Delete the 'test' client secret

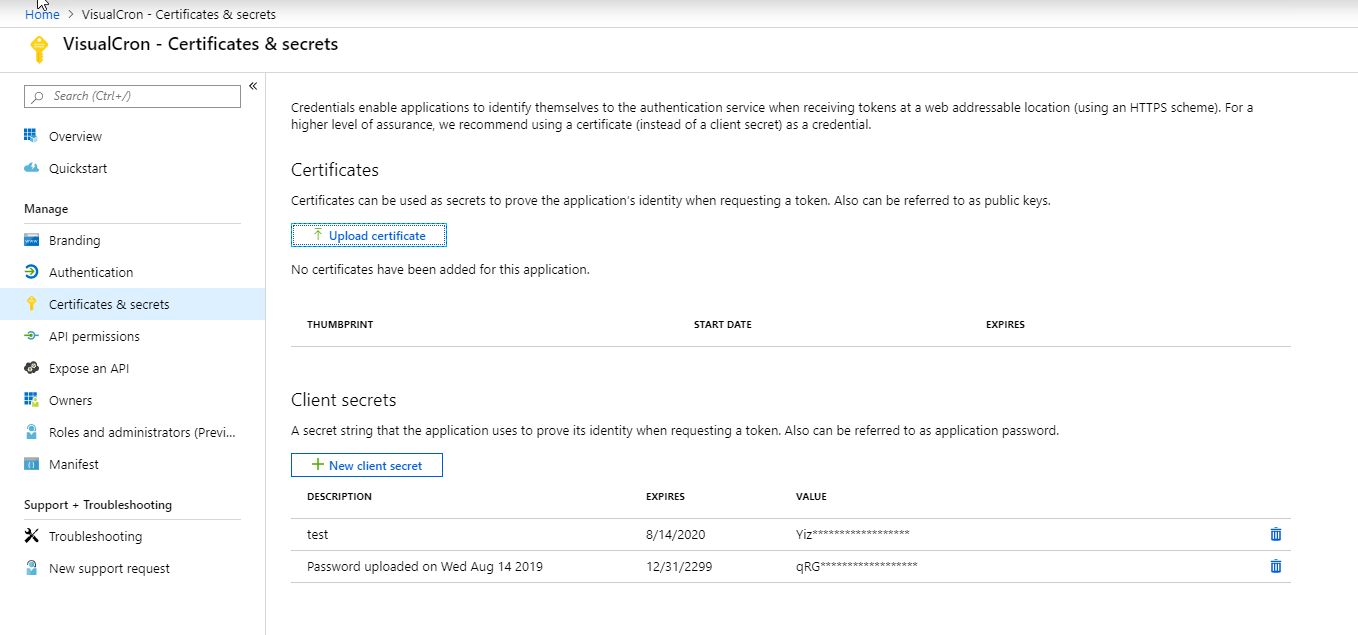tap(1275, 534)
